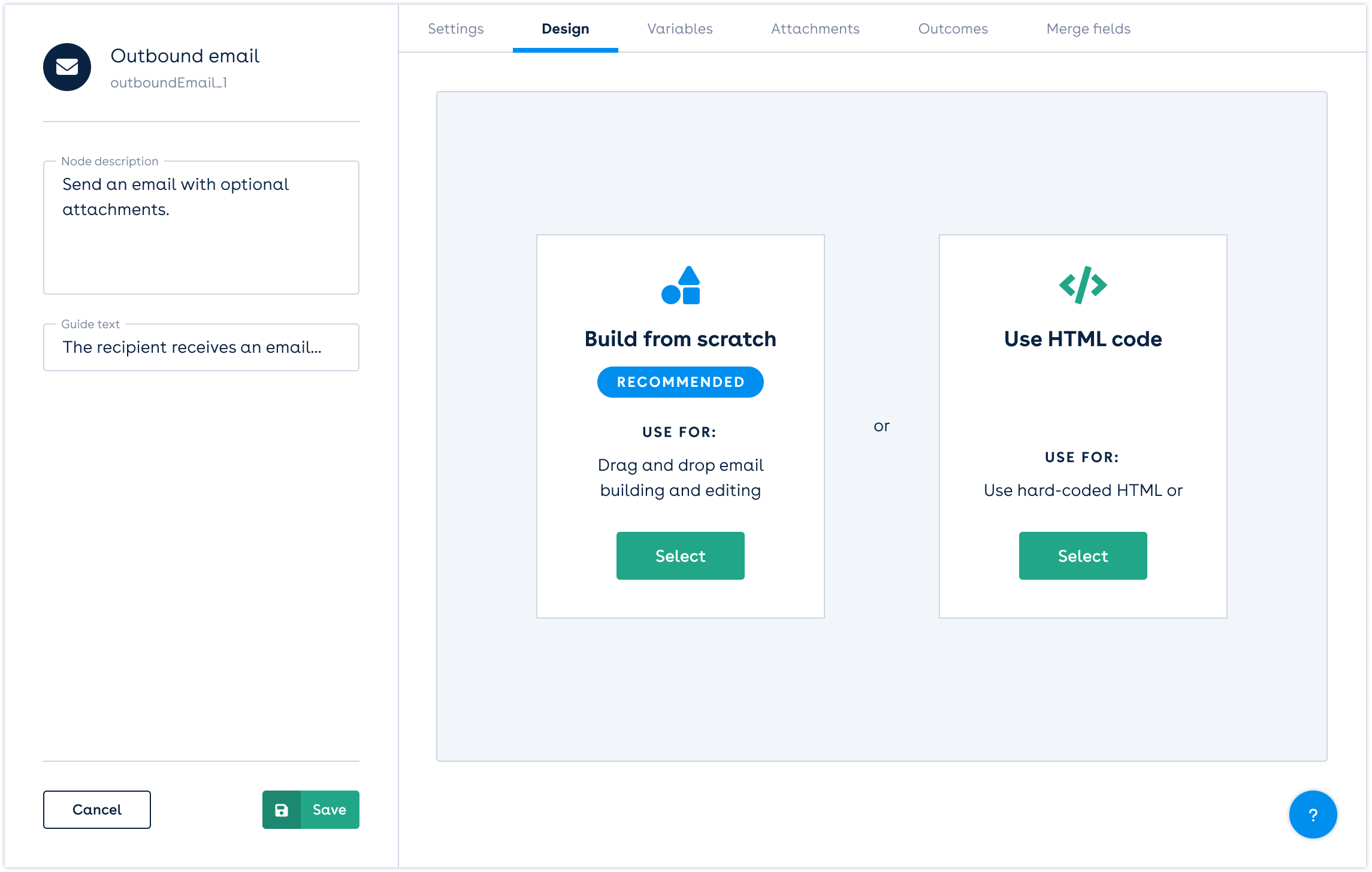Click the Use HTML code heading
Viewport: 1372px width, 872px height.
[x=1083, y=339]
